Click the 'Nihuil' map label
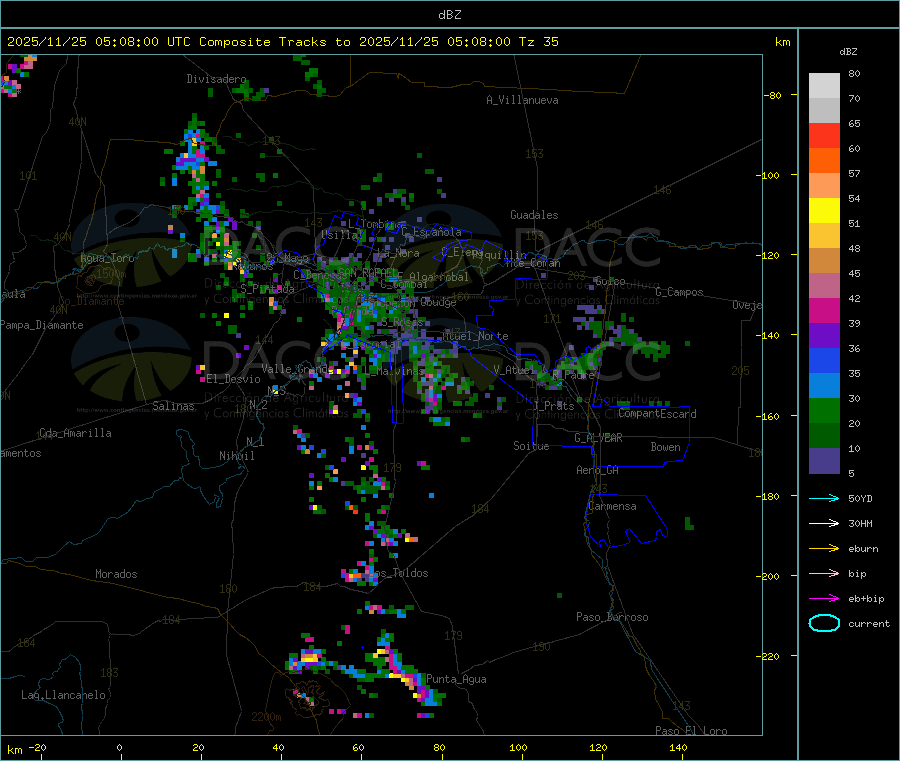 coord(236,456)
